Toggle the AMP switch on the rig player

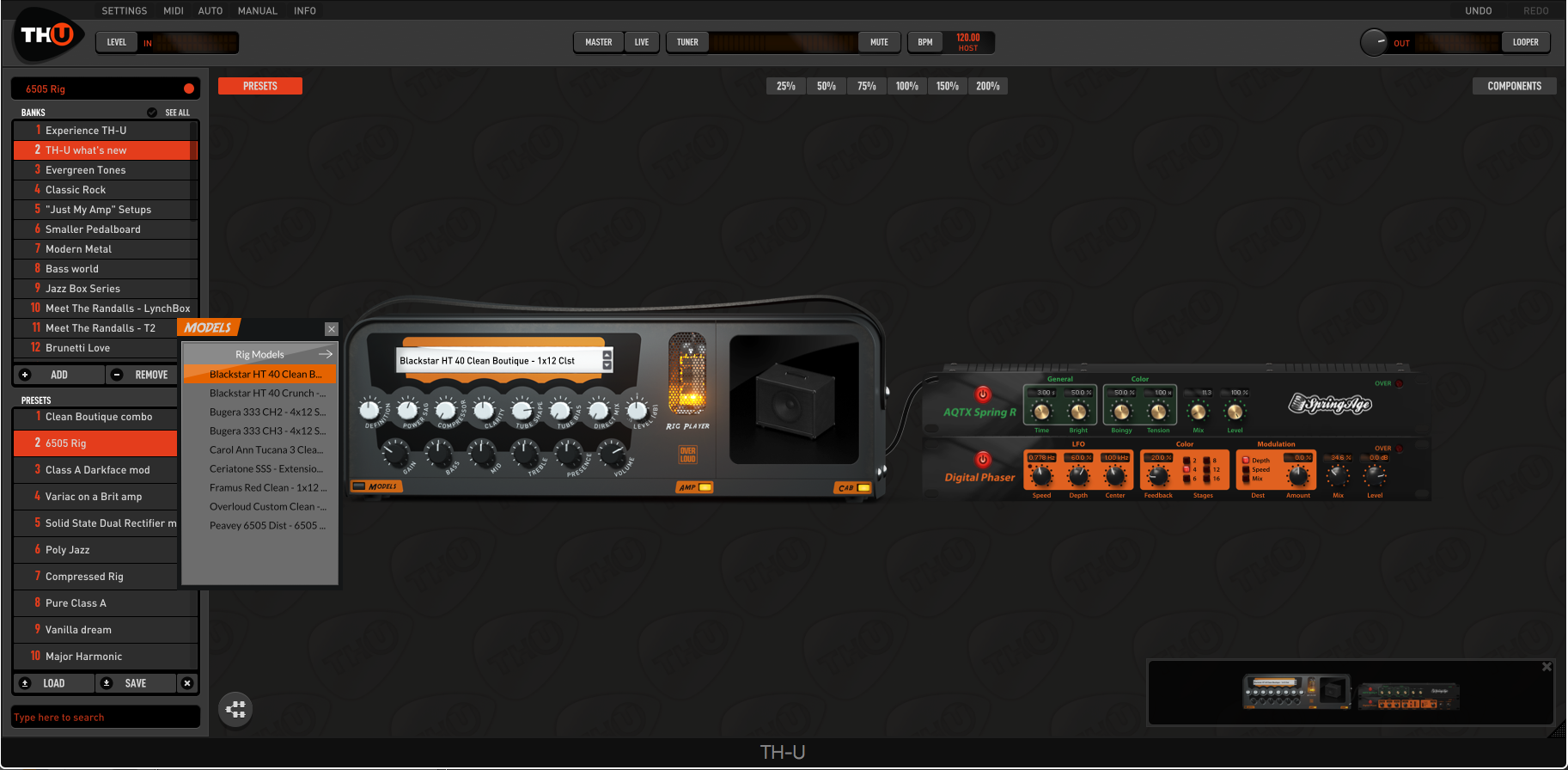pos(705,487)
